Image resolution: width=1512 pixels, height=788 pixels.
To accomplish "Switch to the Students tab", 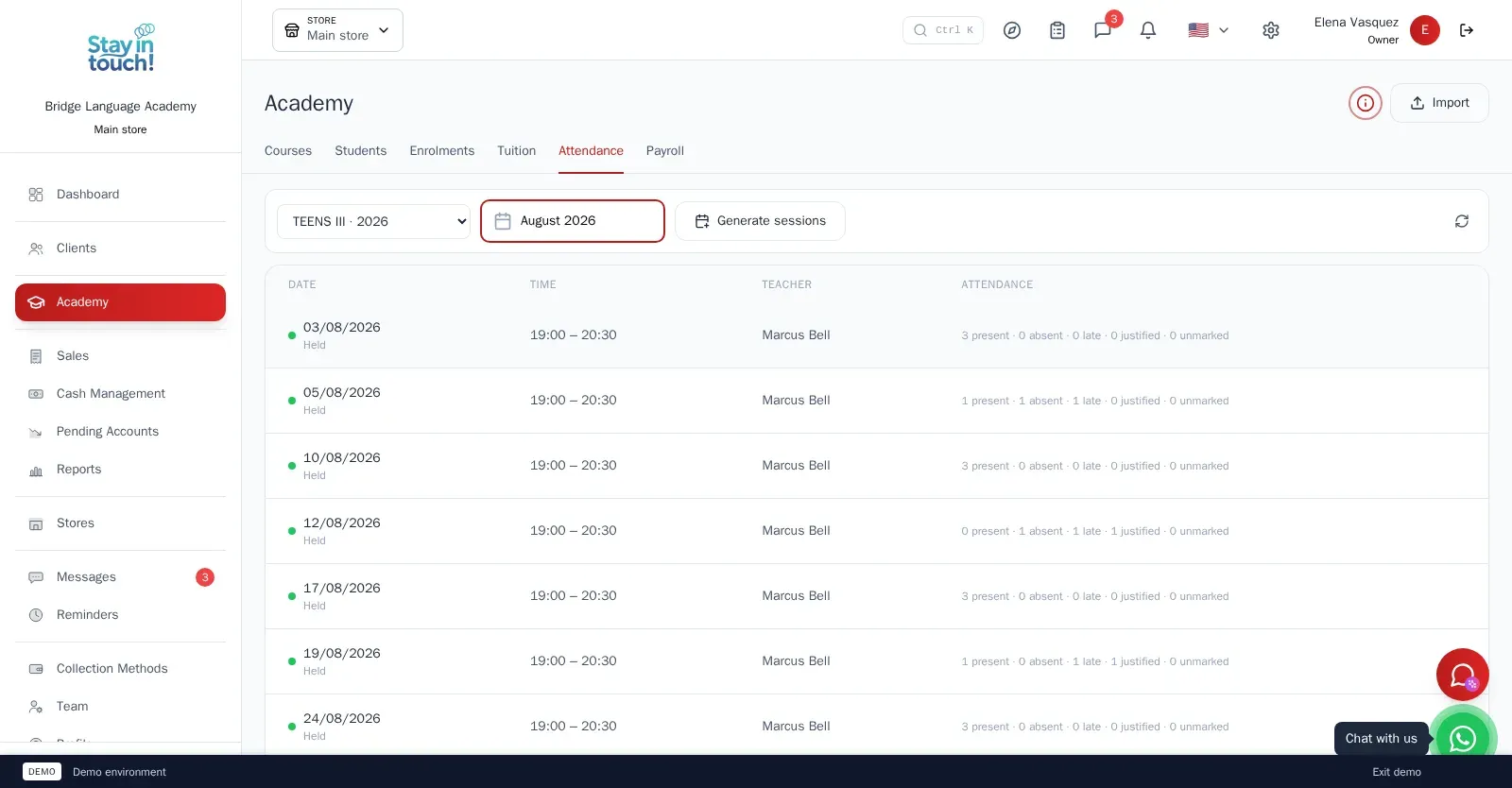I will click(361, 151).
